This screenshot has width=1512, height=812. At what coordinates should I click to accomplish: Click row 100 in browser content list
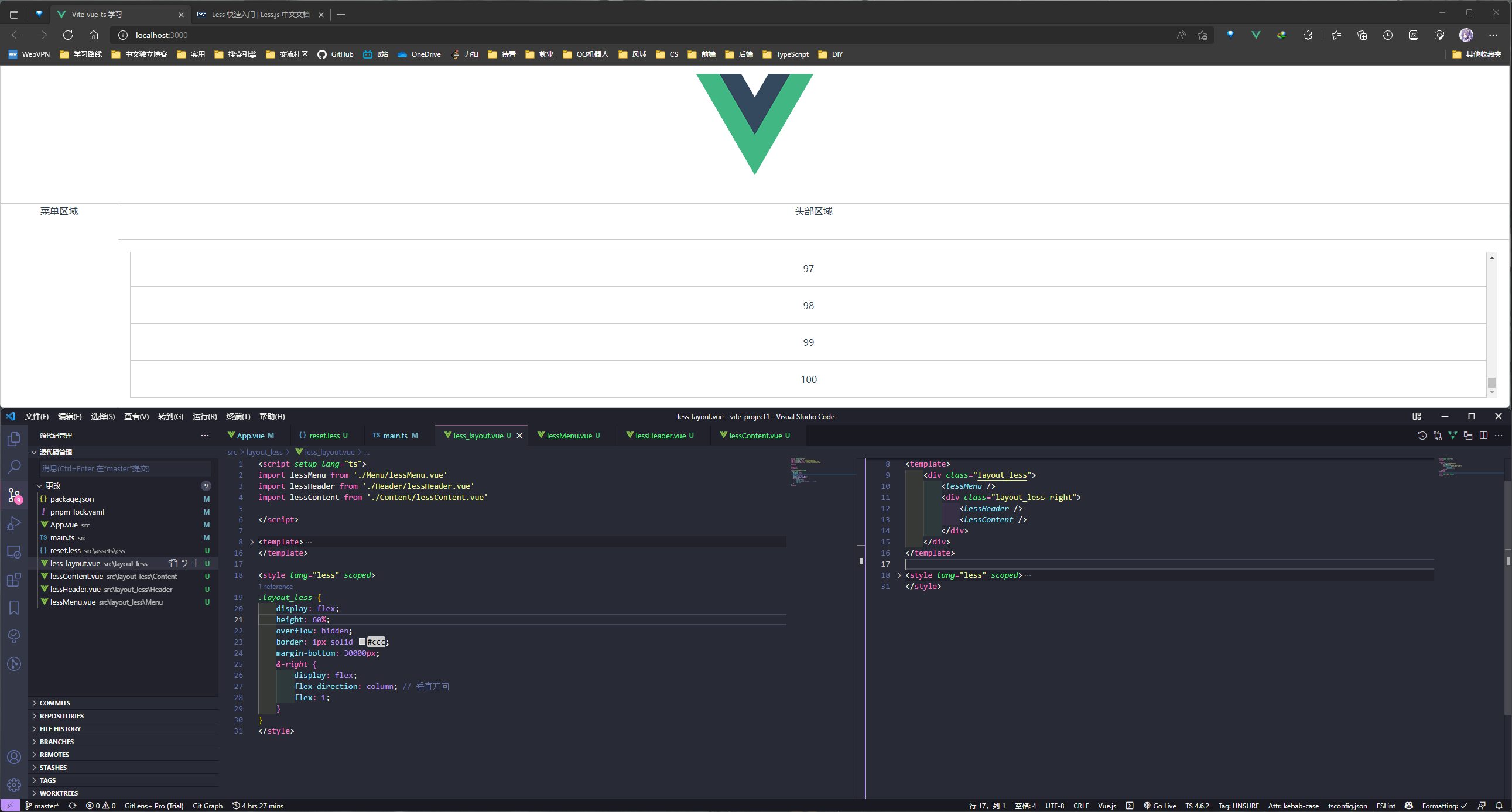click(808, 379)
